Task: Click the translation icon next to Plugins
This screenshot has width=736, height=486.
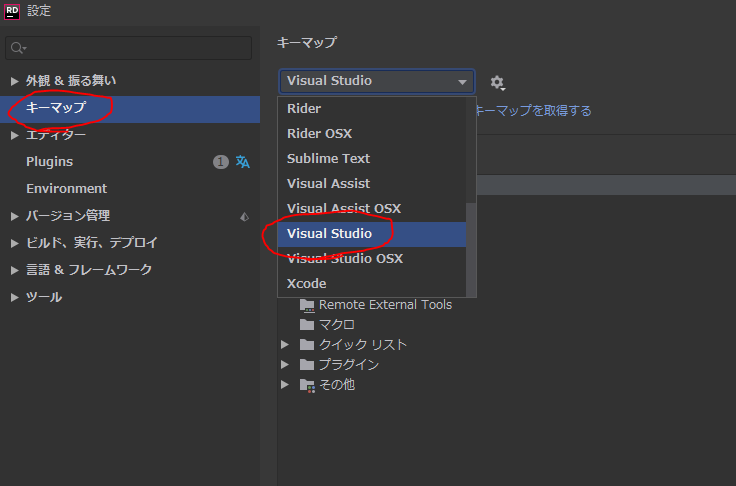Action: pos(243,162)
